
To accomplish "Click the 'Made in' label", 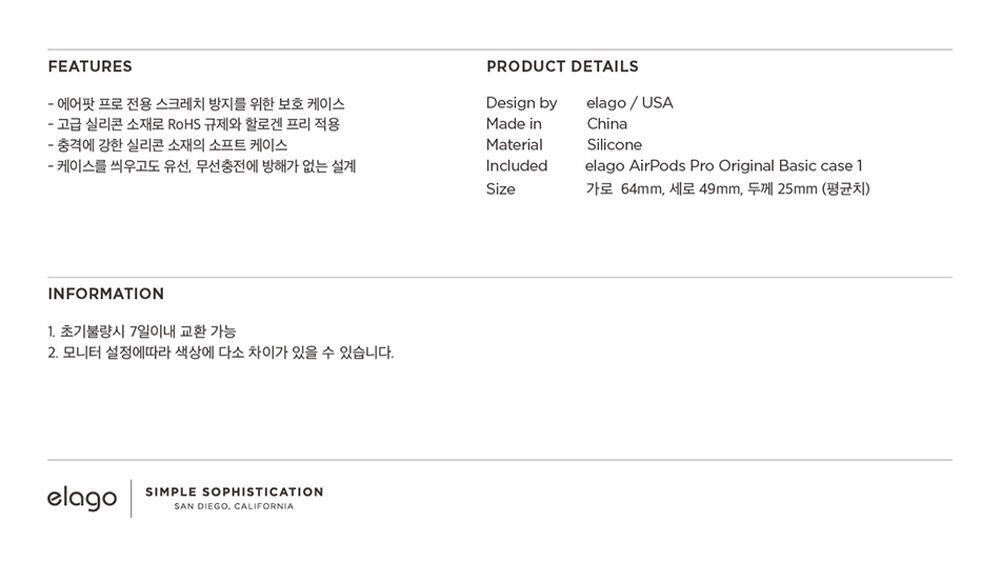I will (x=514, y=124).
